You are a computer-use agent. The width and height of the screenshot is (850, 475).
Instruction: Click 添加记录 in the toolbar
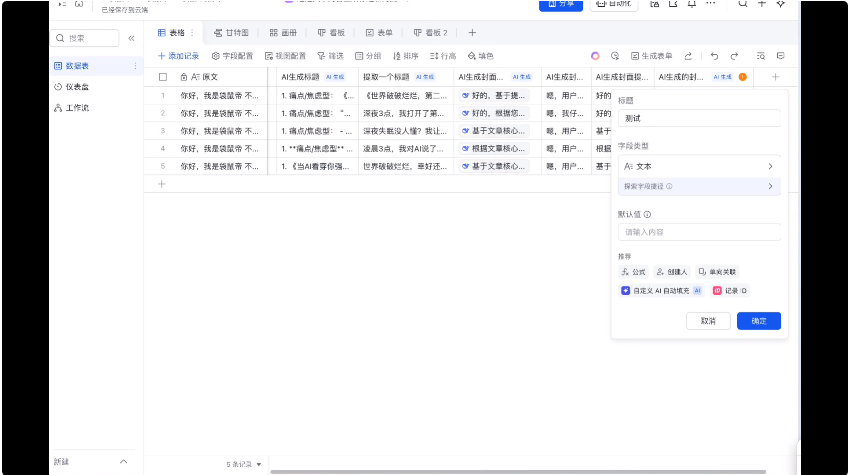coord(178,56)
